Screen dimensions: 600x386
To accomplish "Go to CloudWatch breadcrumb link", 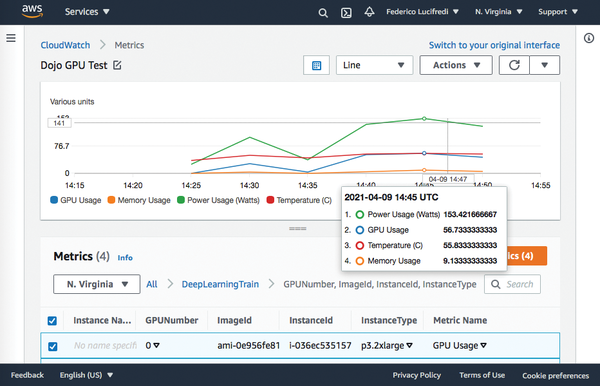I will click(65, 45).
